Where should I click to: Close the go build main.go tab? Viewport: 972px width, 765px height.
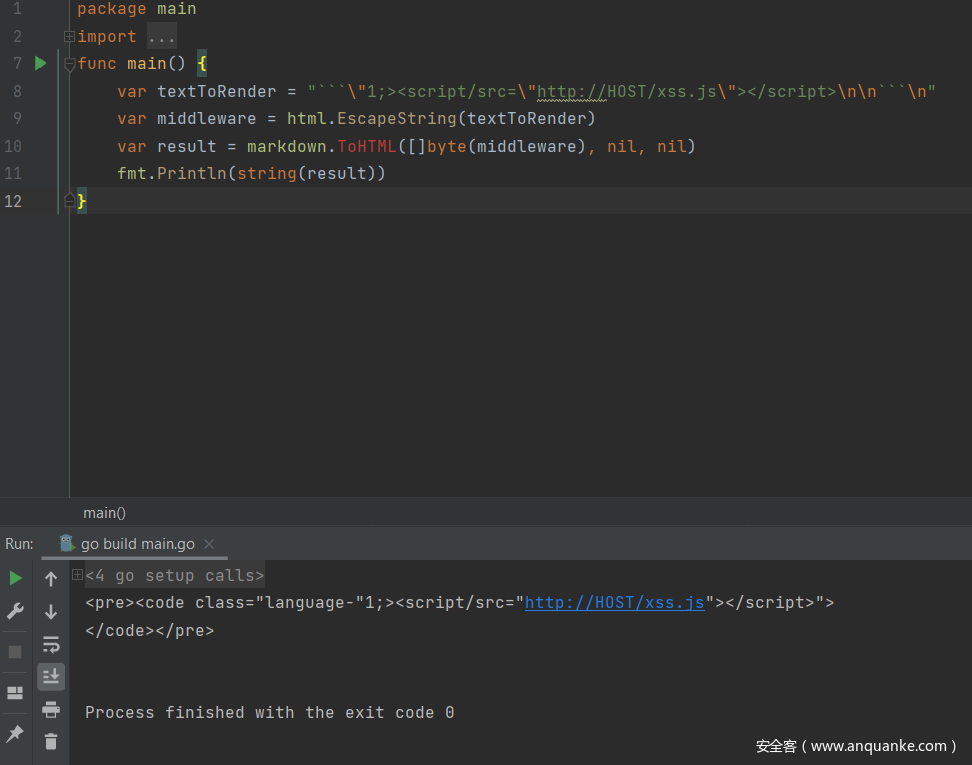pyautogui.click(x=210, y=544)
